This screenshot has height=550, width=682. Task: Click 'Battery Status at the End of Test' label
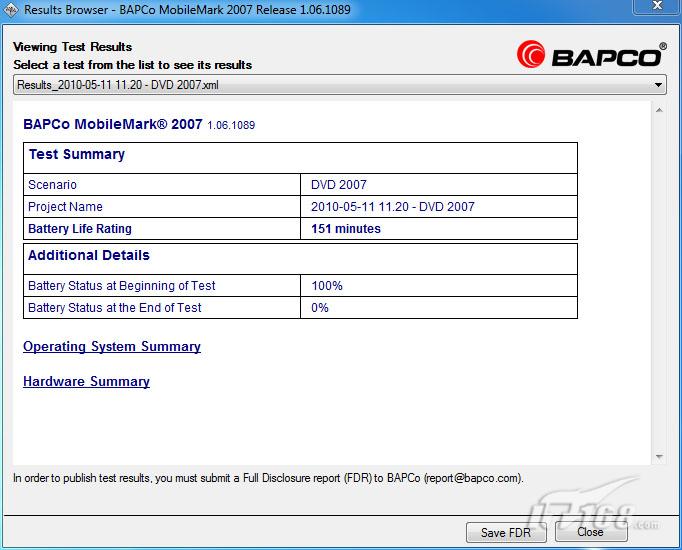pos(115,308)
